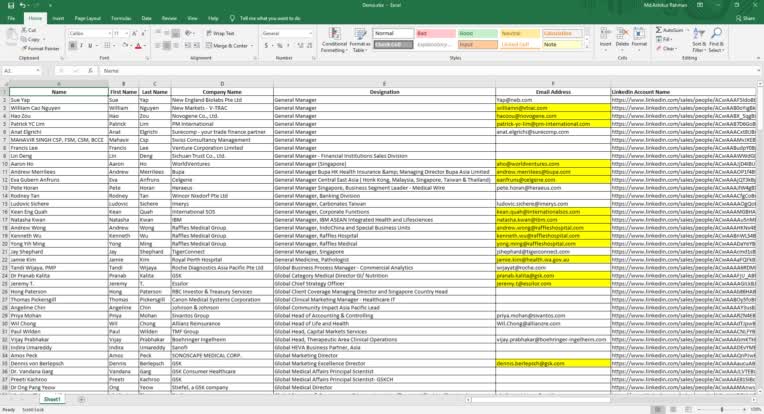Screen dimensions: 764x414
Task: Click Decrease Indent icon
Action: tap(188, 45)
